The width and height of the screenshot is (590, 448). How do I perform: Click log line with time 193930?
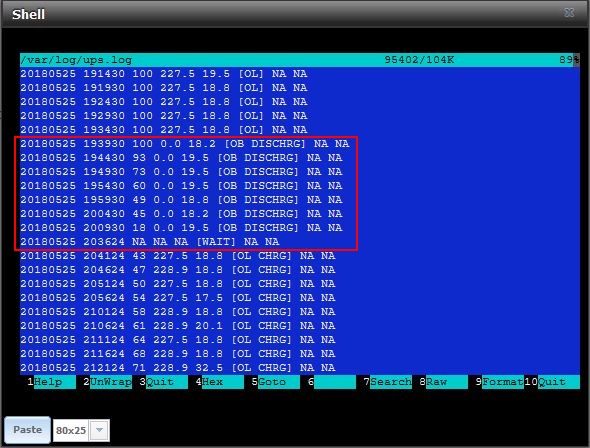[x=185, y=144]
